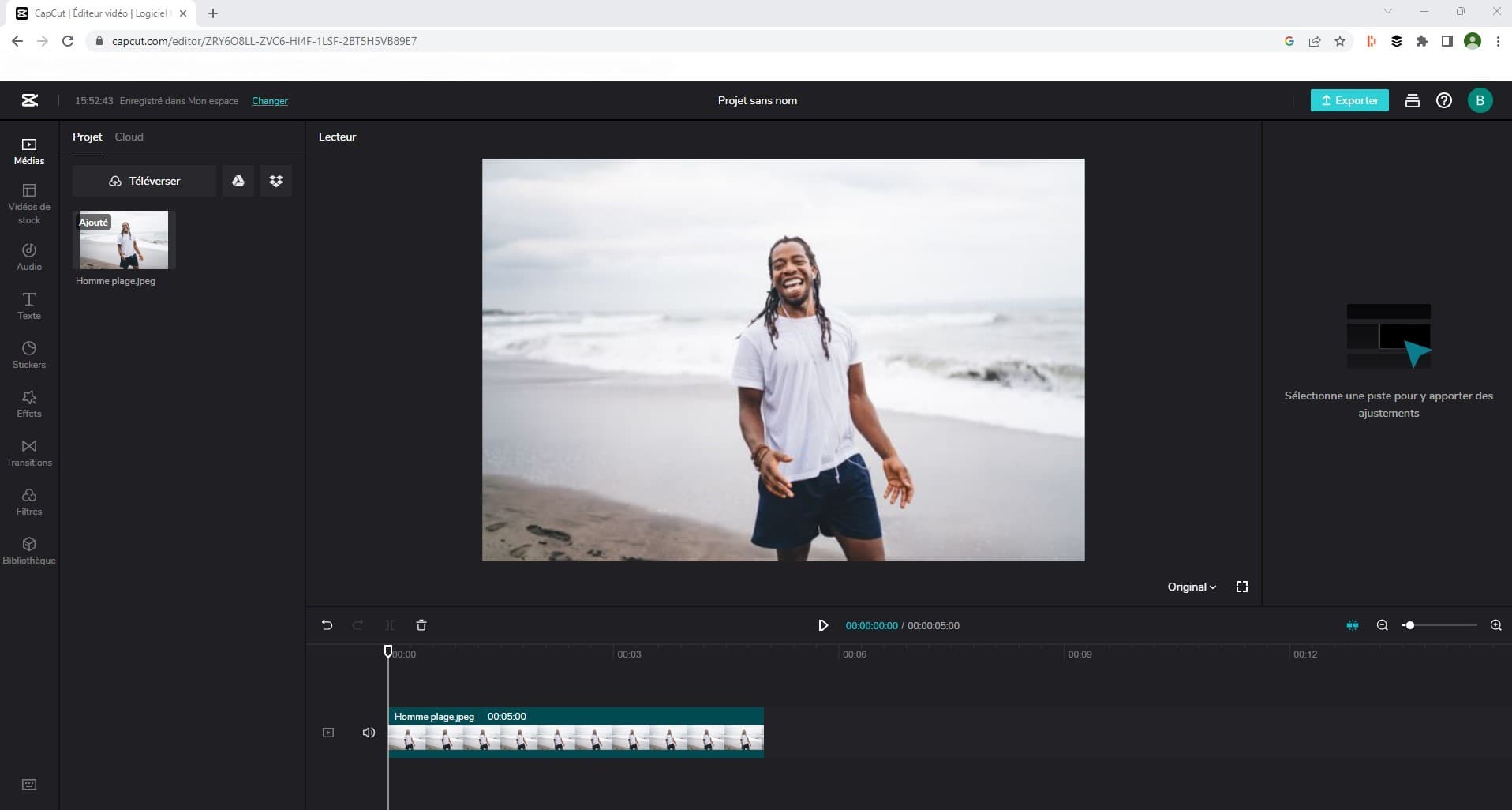Open the Original resolution dropdown
1512x810 pixels.
click(x=1191, y=586)
